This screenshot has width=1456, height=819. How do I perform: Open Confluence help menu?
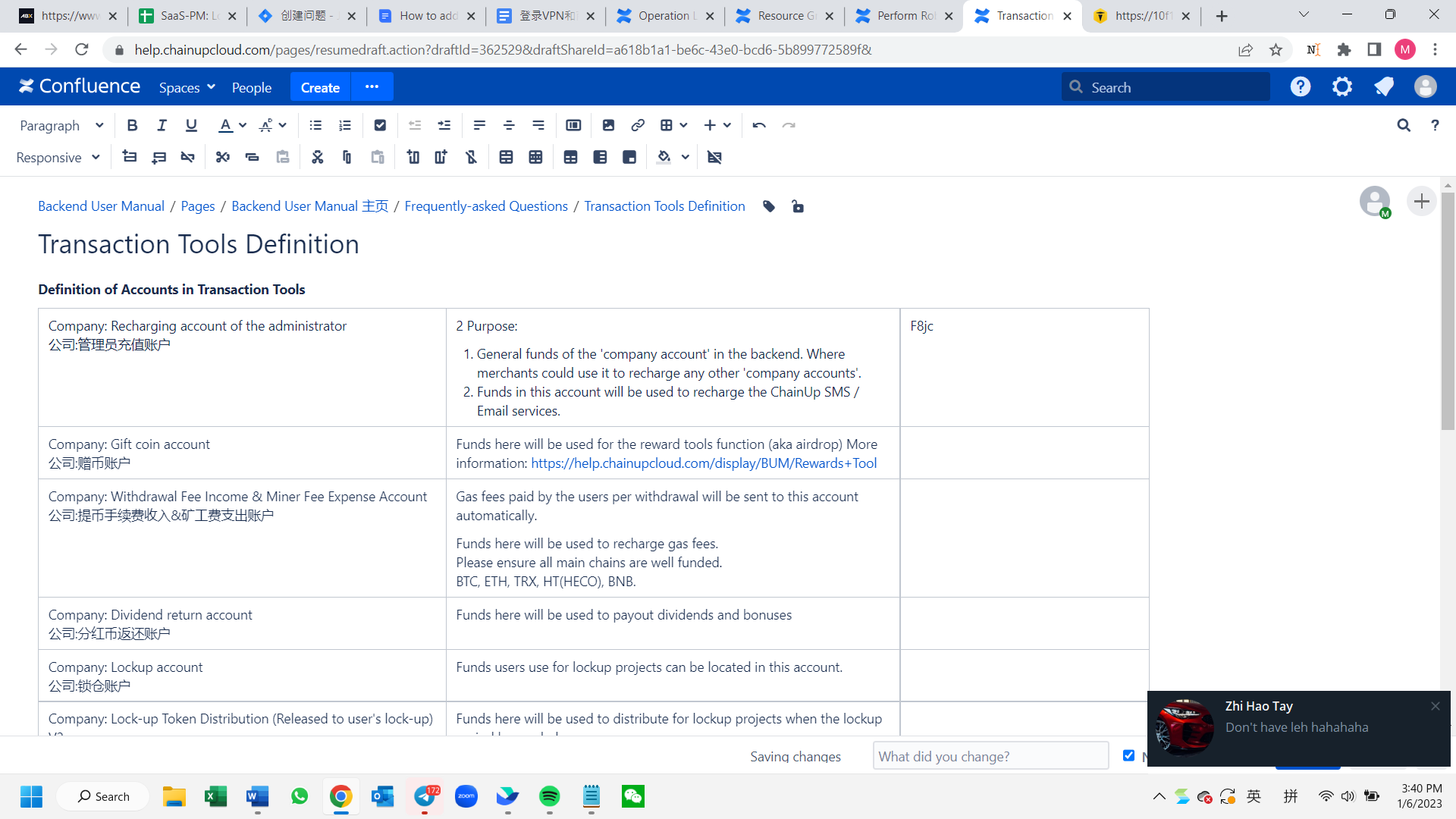(1301, 87)
